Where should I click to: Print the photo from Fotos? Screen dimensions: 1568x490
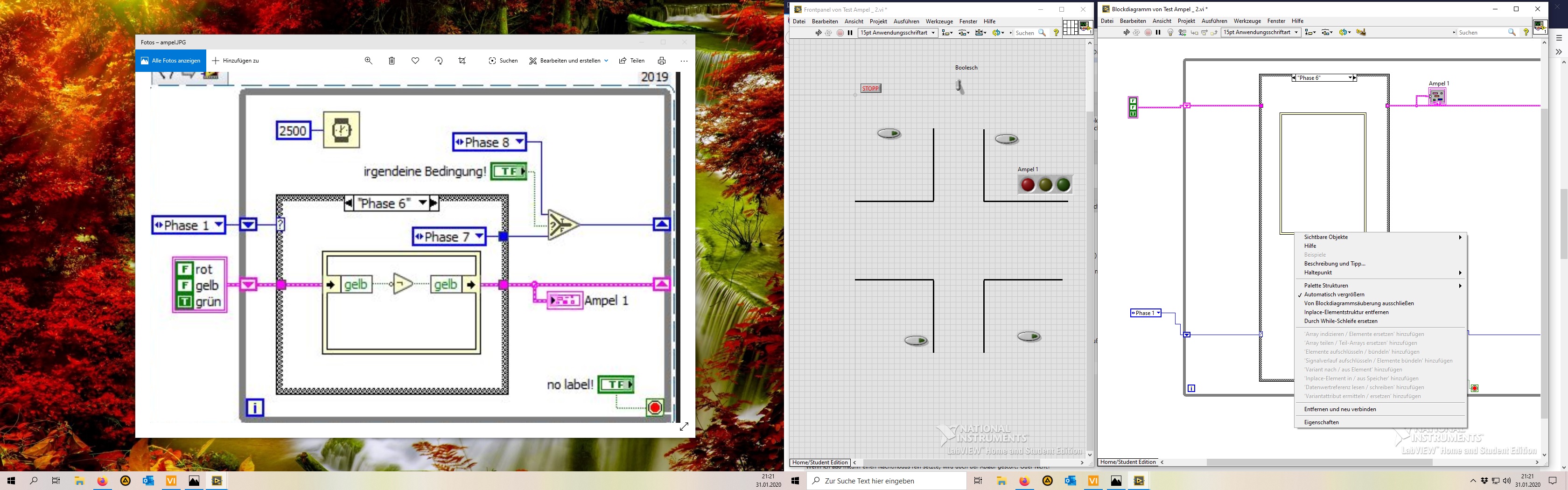tap(662, 61)
